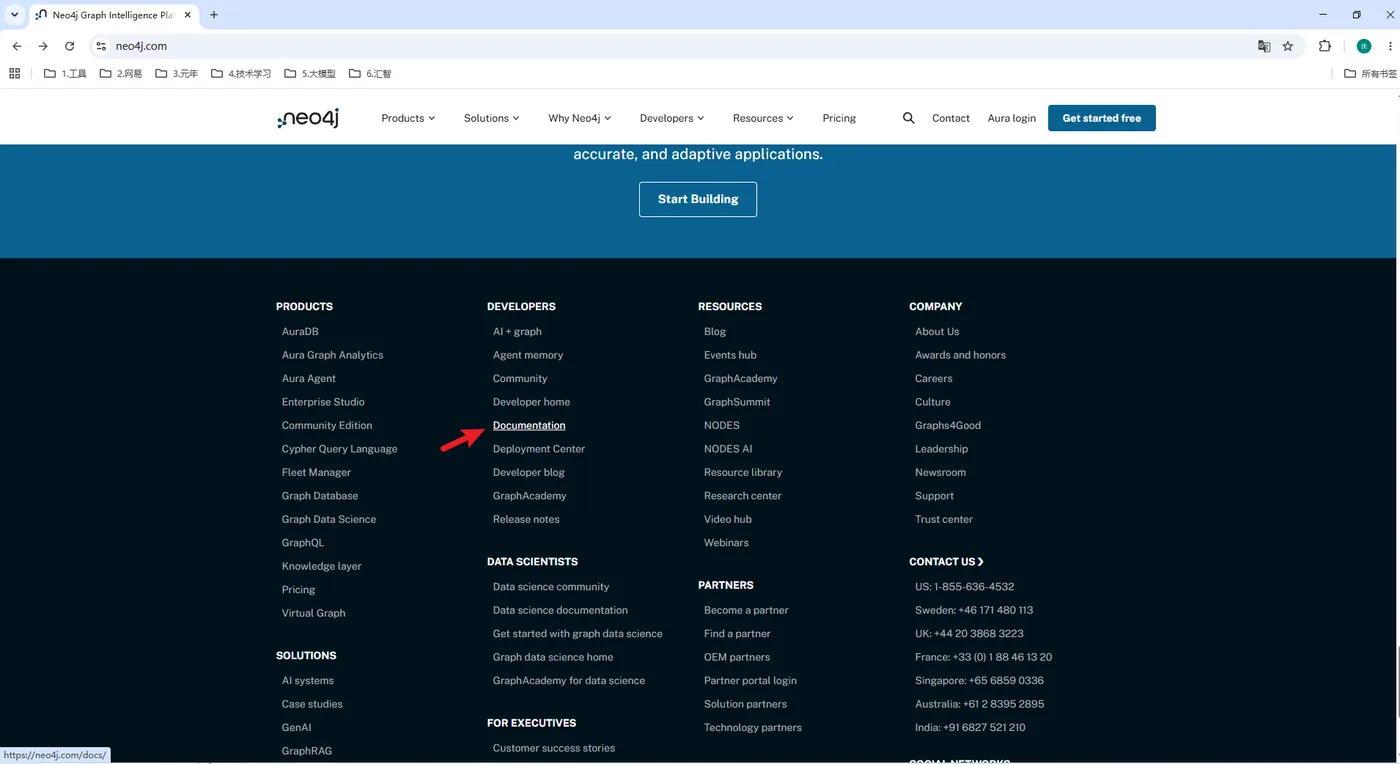Expand the Products navigation menu
This screenshot has width=1400, height=764.
[x=408, y=118]
